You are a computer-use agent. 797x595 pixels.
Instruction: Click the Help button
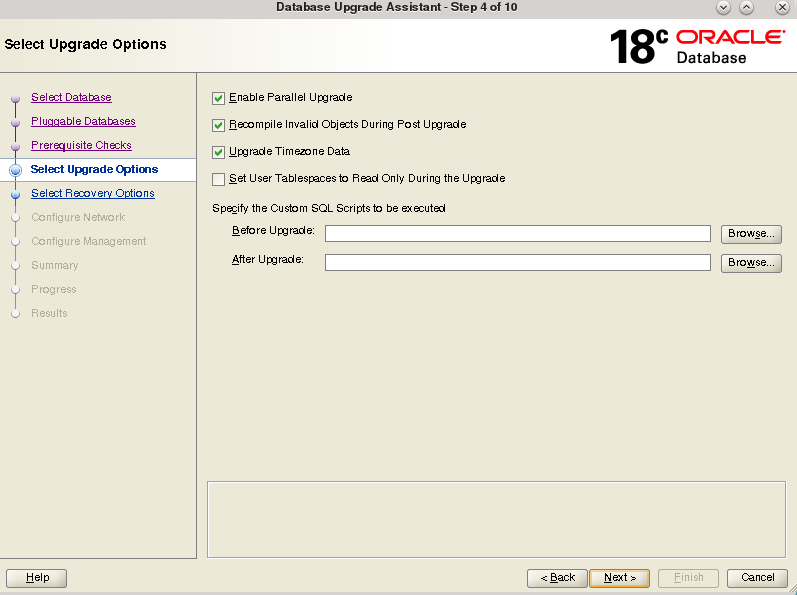(x=37, y=578)
